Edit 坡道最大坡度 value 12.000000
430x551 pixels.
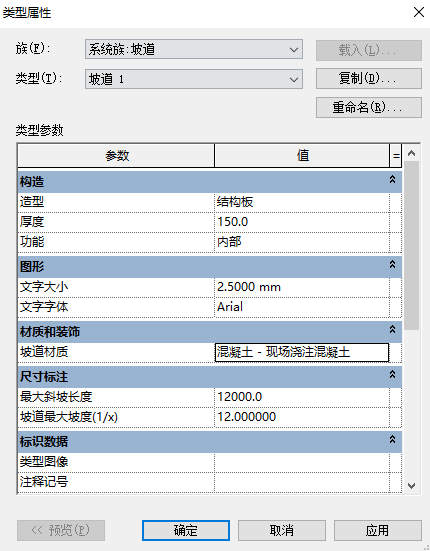tap(302, 417)
